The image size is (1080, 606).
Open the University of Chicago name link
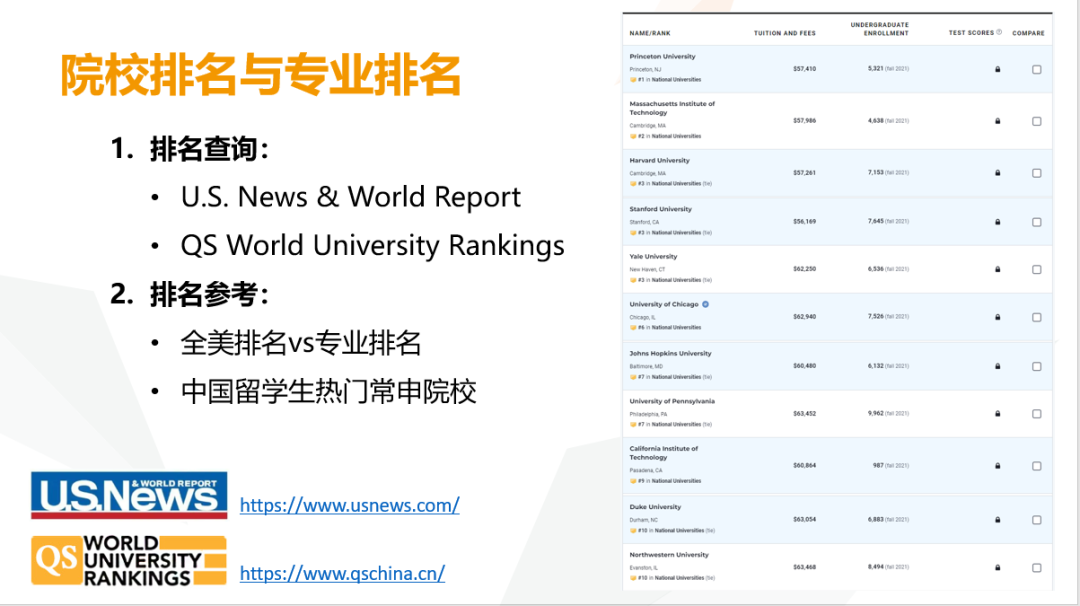pos(663,304)
